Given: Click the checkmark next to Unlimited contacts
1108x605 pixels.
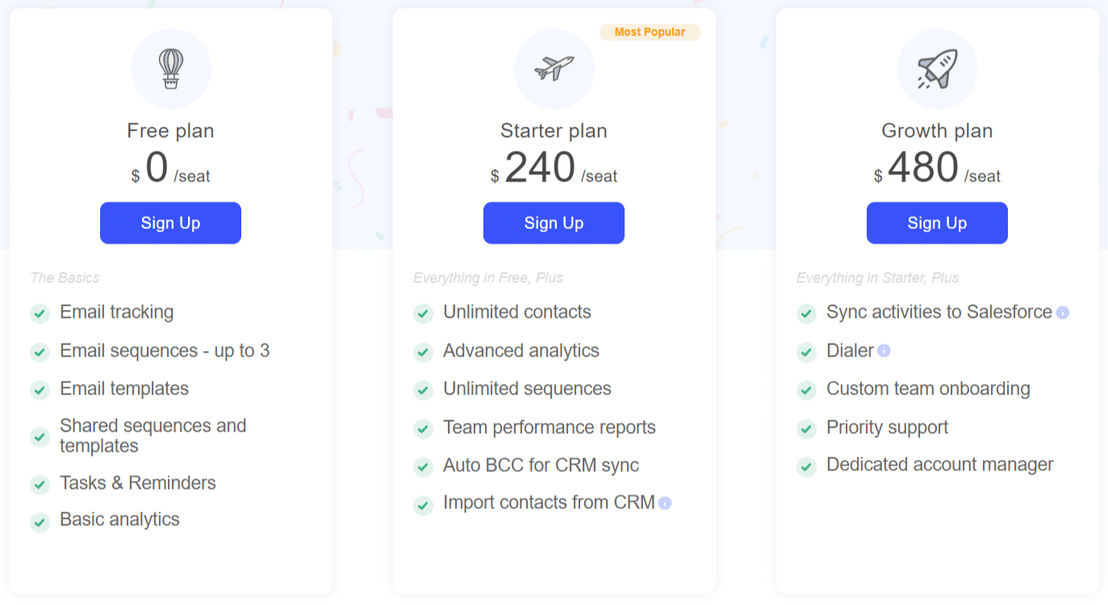Looking at the screenshot, I should click(x=423, y=313).
